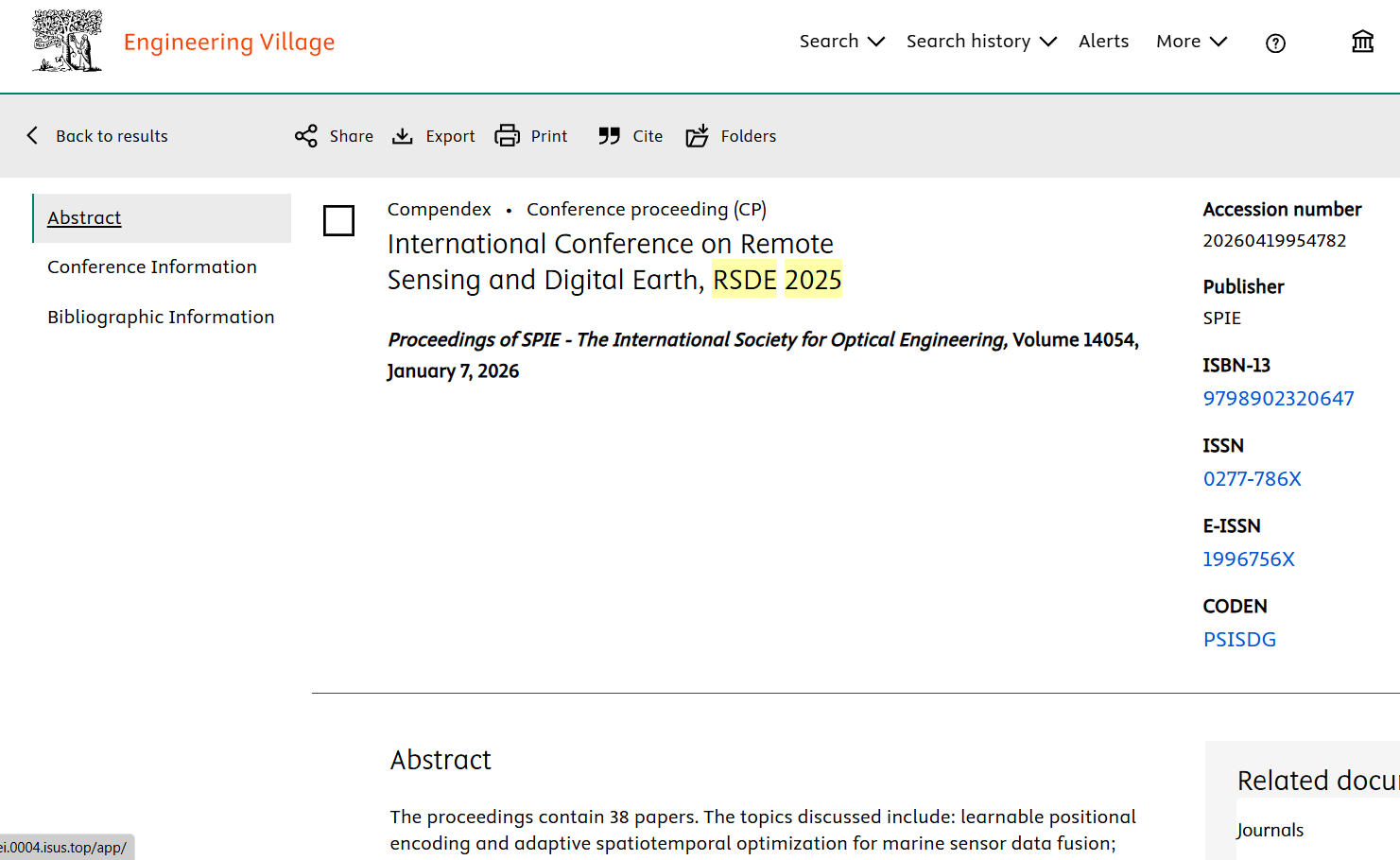This screenshot has width=1400, height=860.
Task: Jump to Conference Information section
Action: click(x=152, y=267)
